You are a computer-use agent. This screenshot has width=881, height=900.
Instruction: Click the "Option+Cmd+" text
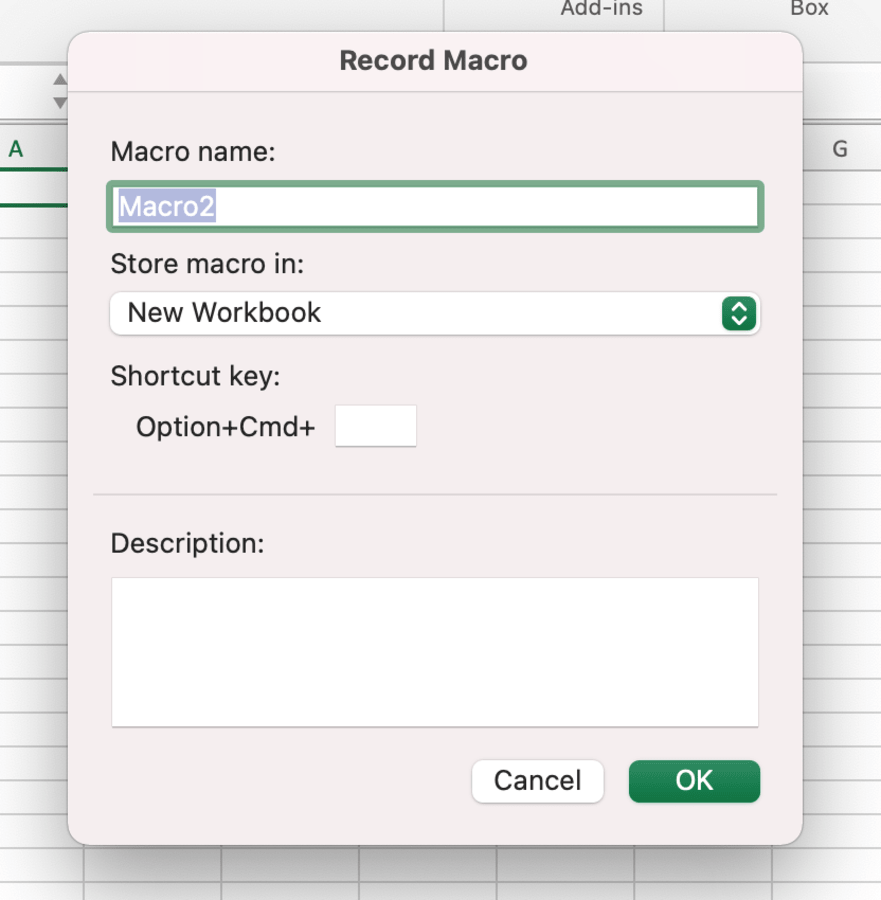tap(225, 427)
